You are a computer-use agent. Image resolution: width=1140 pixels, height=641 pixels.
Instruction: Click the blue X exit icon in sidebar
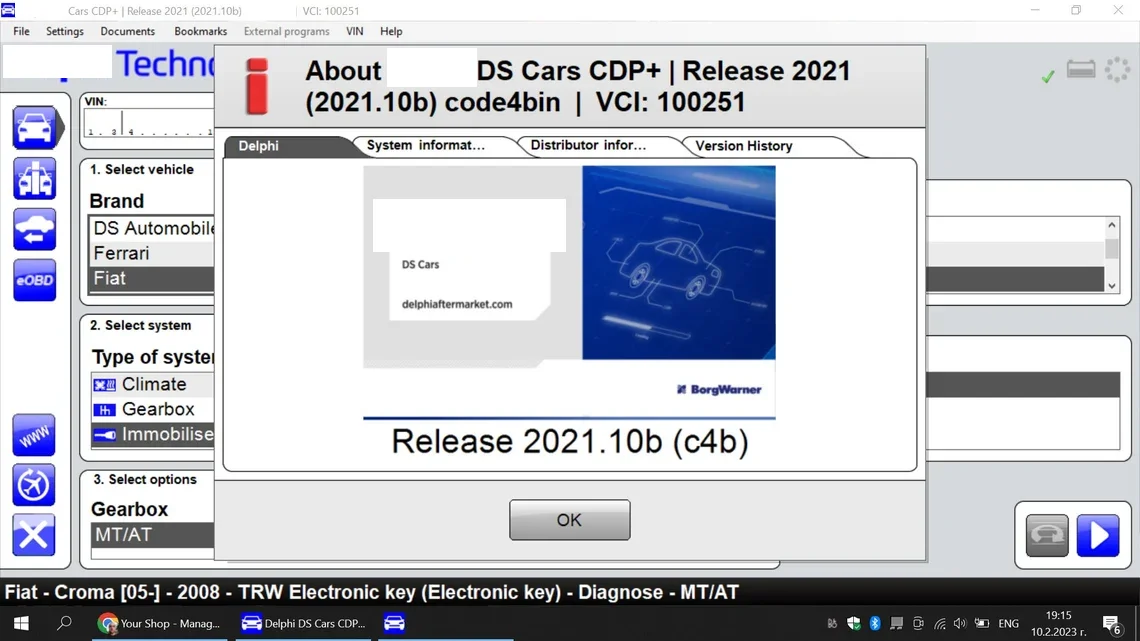[34, 536]
